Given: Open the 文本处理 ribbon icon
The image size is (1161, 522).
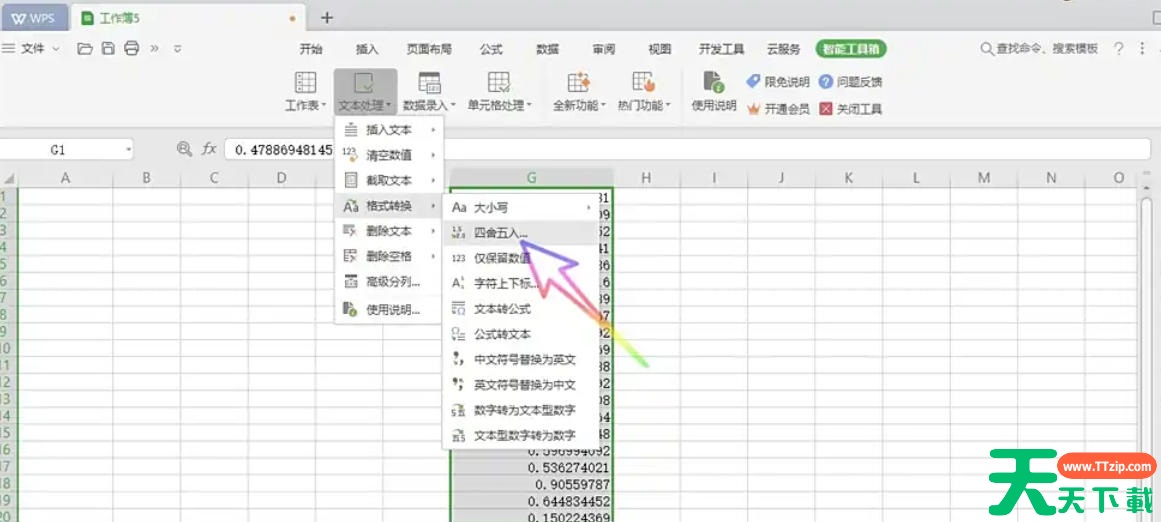Looking at the screenshot, I should [x=364, y=82].
